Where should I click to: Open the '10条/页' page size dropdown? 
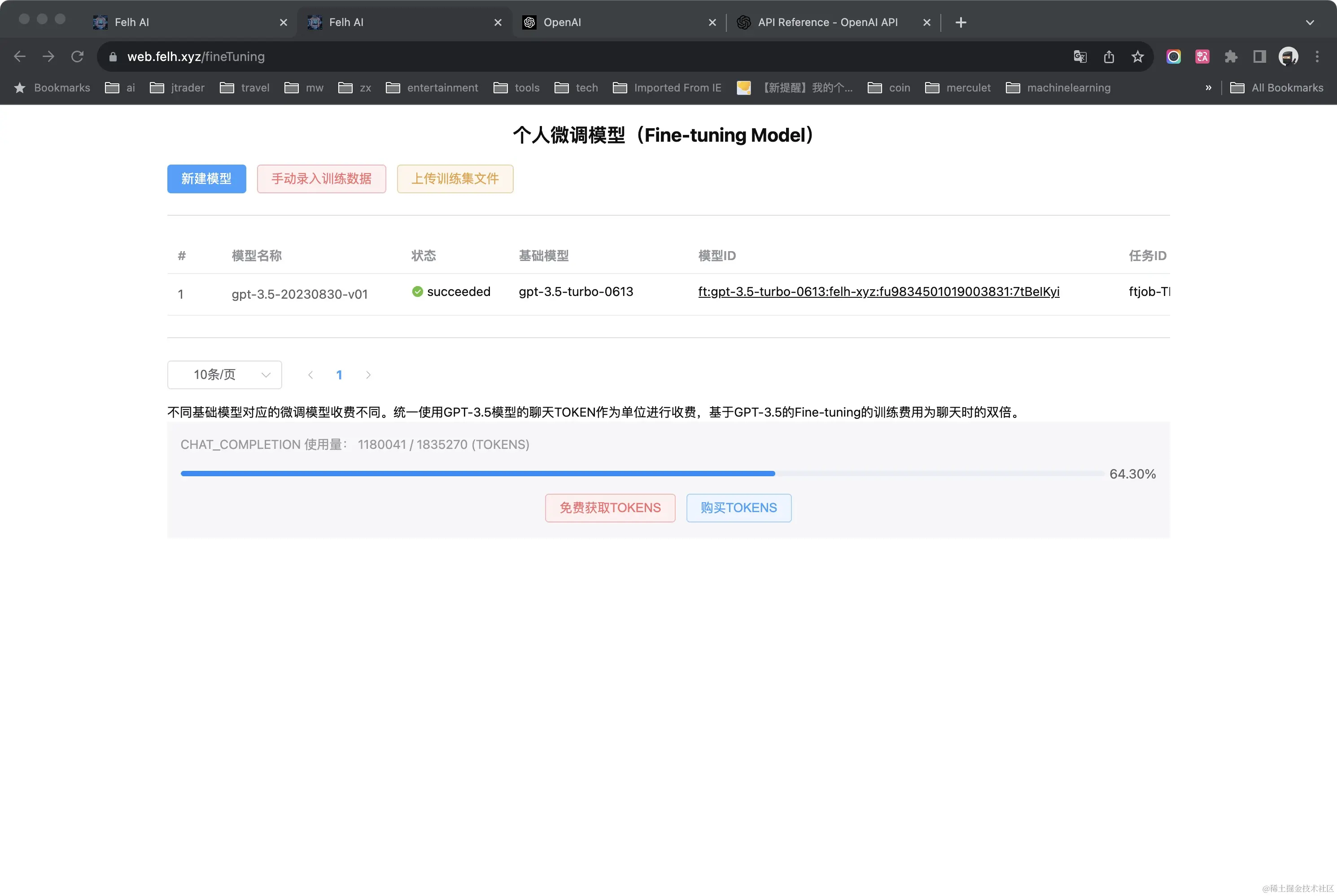pos(224,374)
